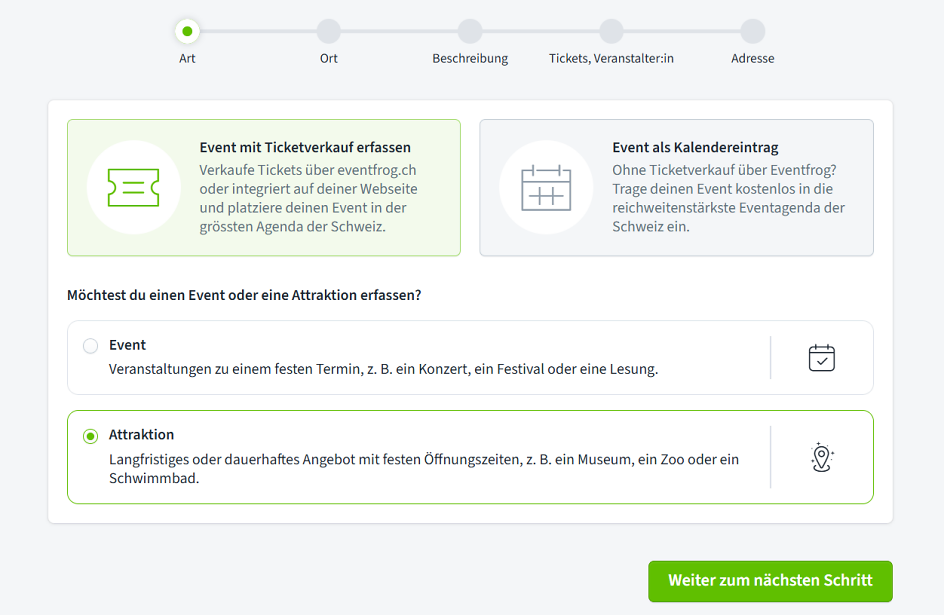Screen dimensions: 944x615
Task: Select the Attraktion radio button
Action: tap(91, 436)
